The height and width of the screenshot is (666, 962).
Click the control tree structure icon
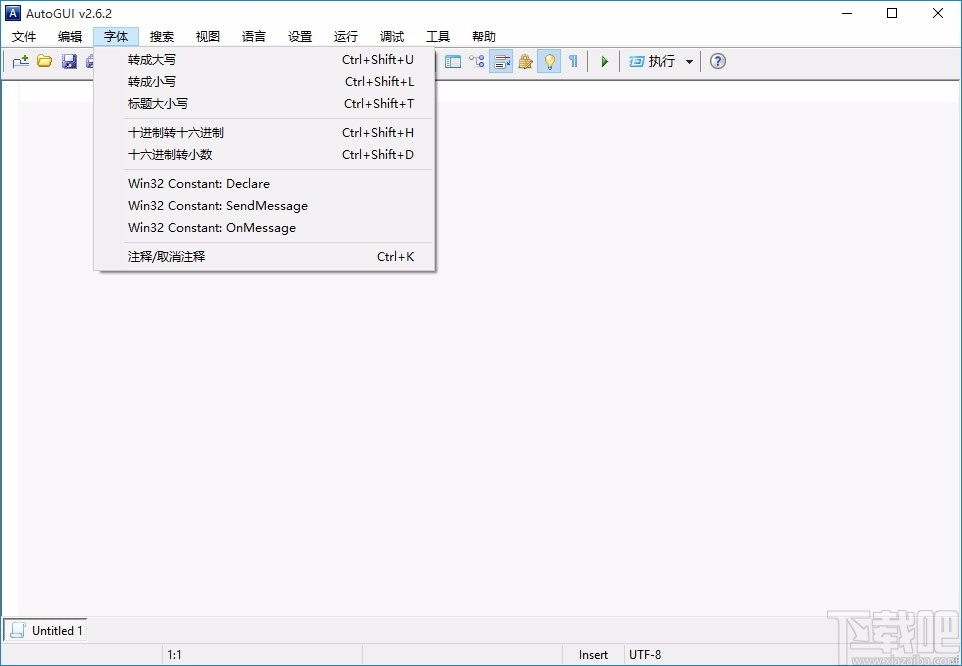click(x=477, y=61)
